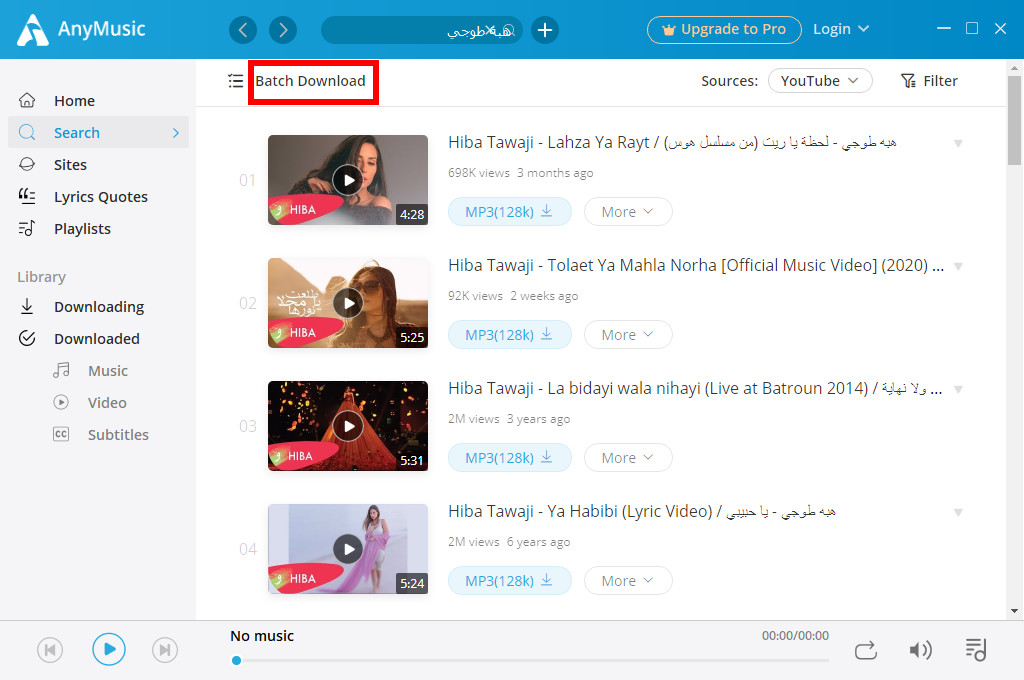
Task: Play the Ya Habibi Lyric Video thumbnail
Action: tap(348, 549)
